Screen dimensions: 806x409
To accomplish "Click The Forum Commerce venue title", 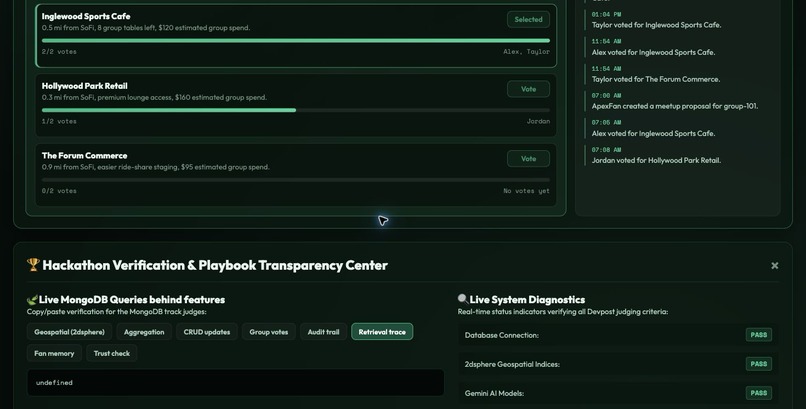I will 84,156.
